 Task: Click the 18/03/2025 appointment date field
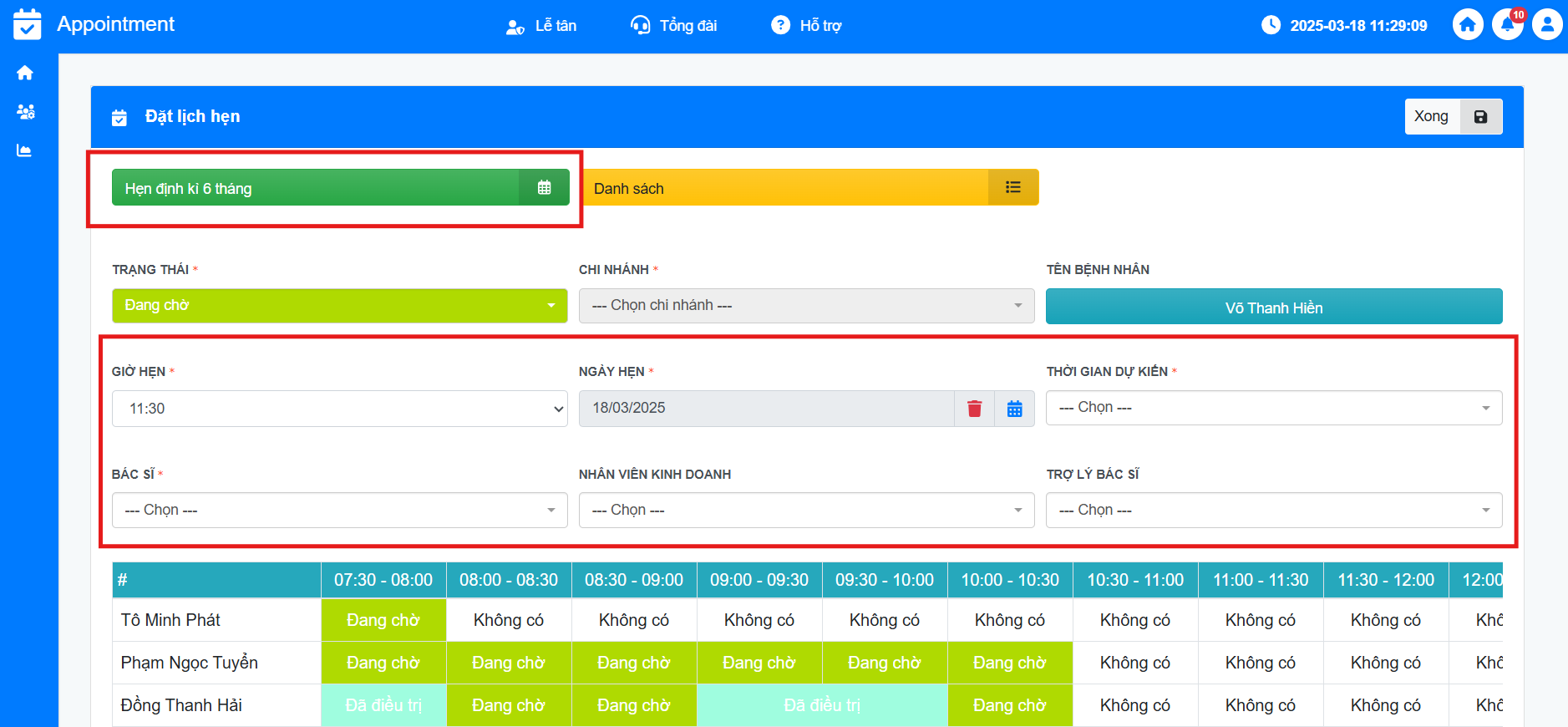[x=765, y=409]
